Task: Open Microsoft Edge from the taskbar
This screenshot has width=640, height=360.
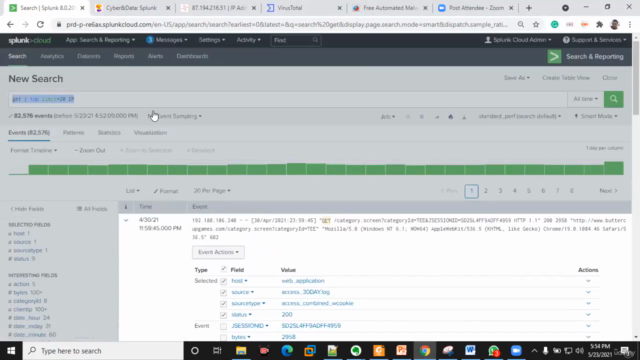Action: [287, 351]
